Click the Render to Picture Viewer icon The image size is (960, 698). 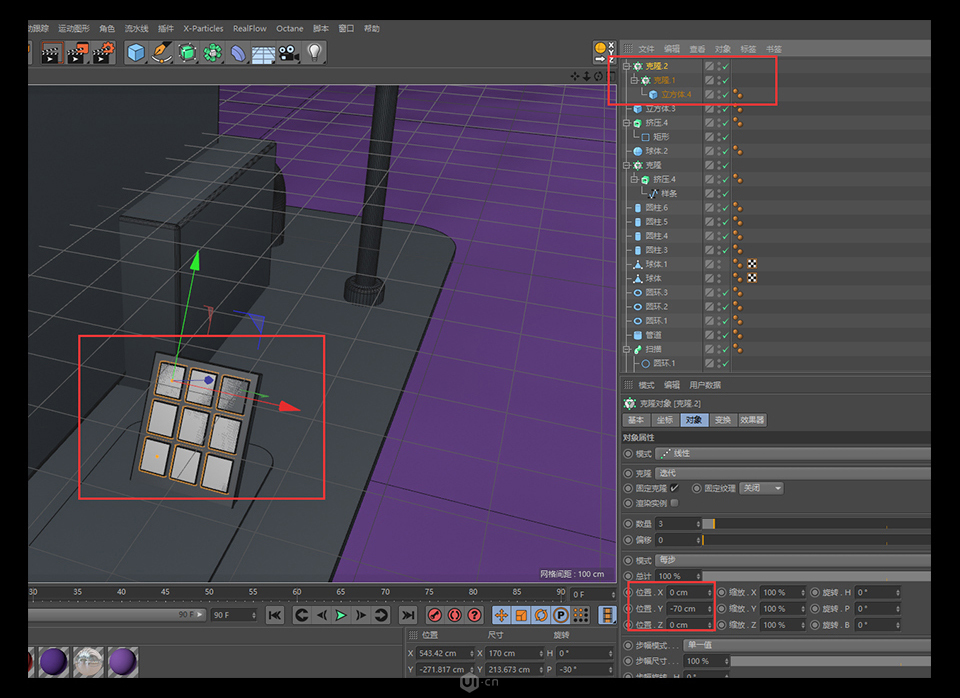click(76, 53)
